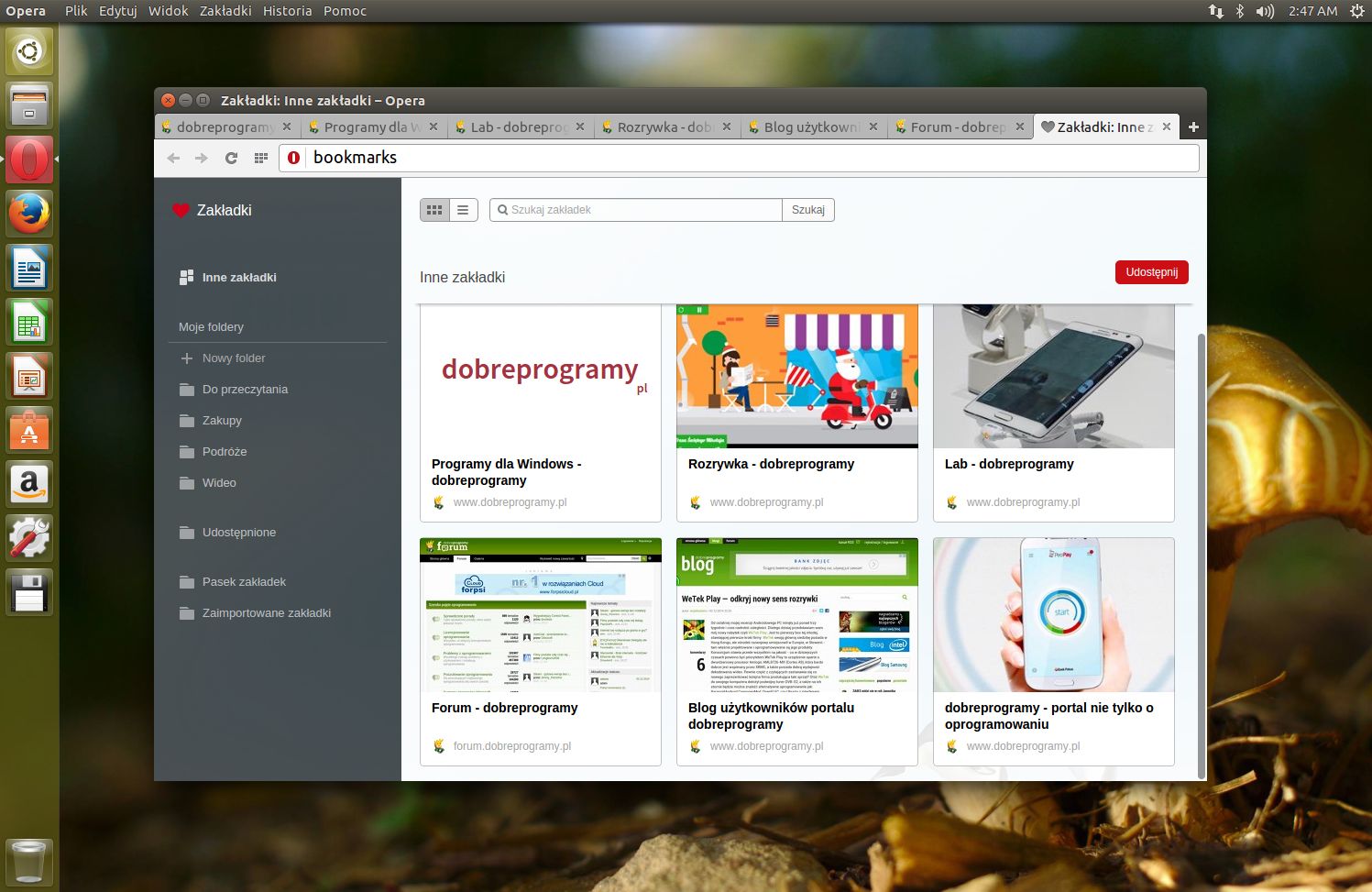
Task: Open Files manager from launcher
Action: pos(29,105)
